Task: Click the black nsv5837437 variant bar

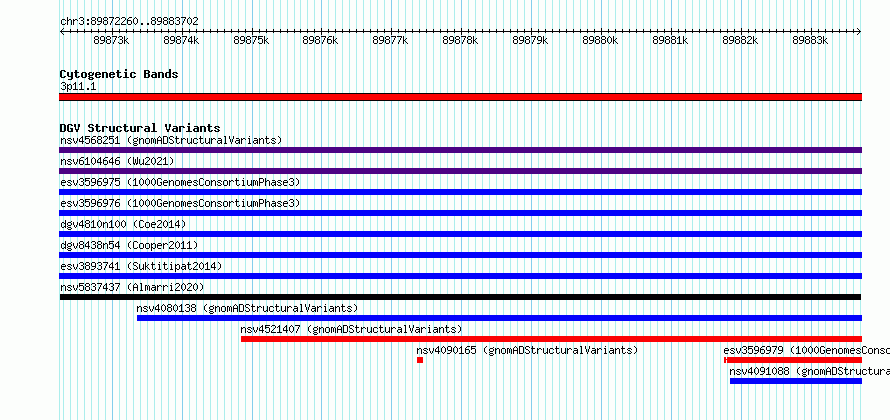Action: coord(460,297)
